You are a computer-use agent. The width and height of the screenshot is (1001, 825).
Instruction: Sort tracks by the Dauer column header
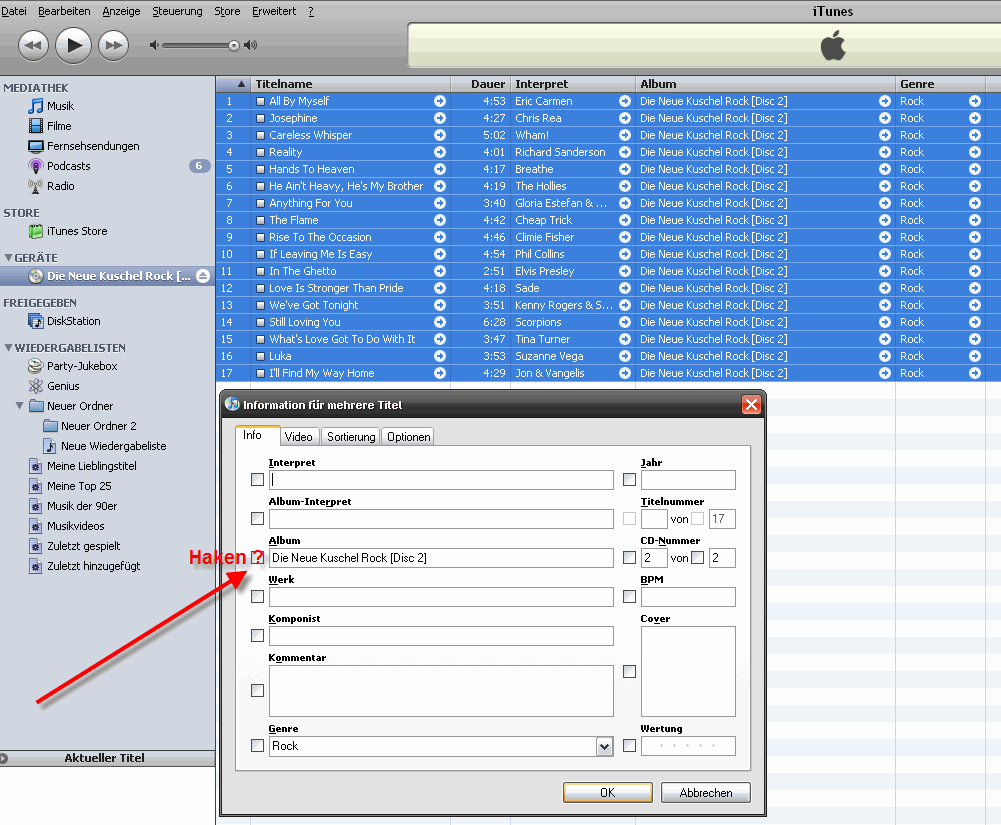click(x=481, y=84)
